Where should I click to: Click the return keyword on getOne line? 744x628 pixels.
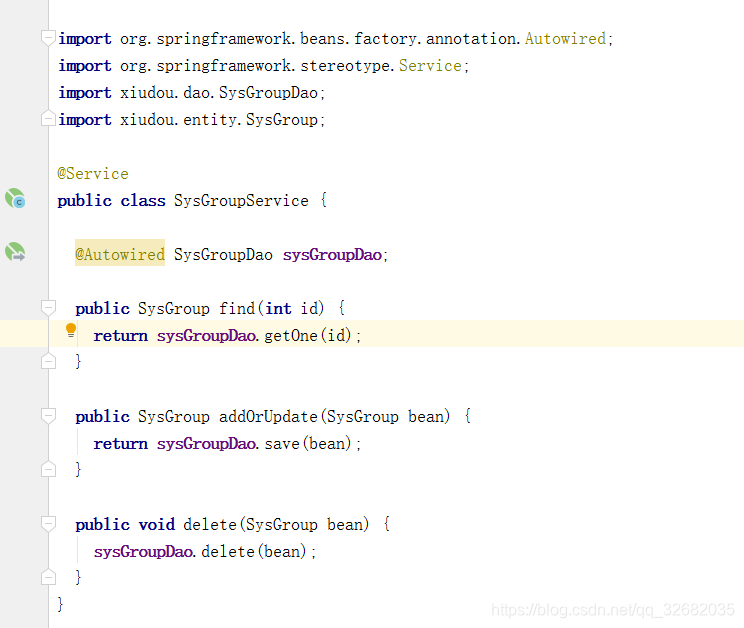click(121, 336)
